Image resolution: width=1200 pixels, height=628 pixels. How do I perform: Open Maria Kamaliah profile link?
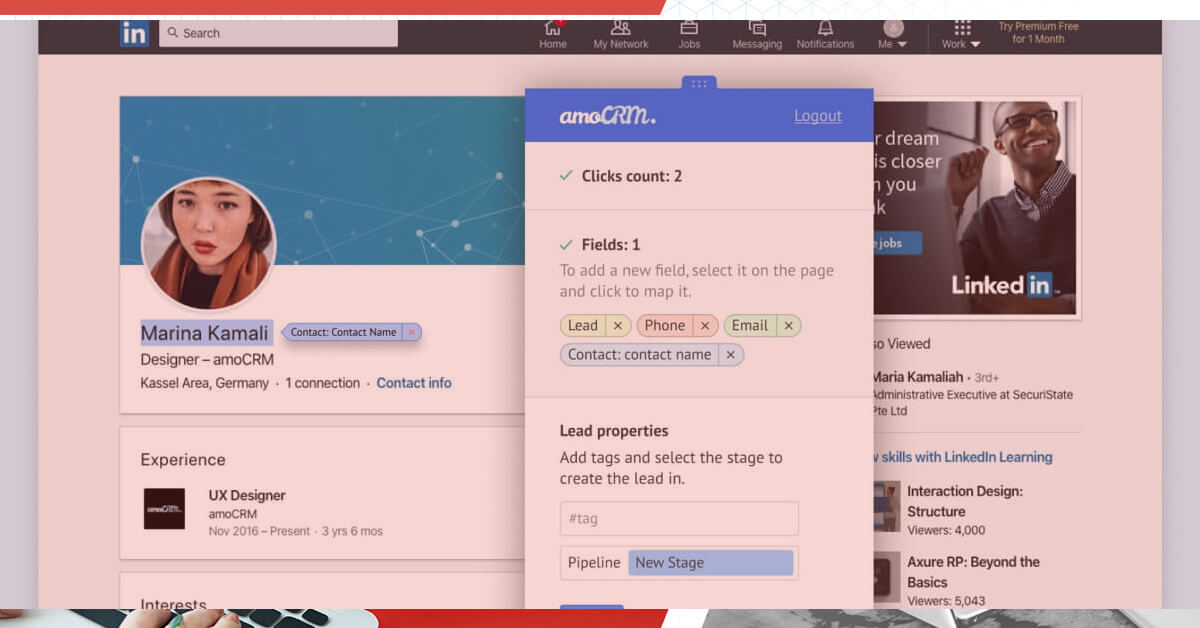[917, 377]
